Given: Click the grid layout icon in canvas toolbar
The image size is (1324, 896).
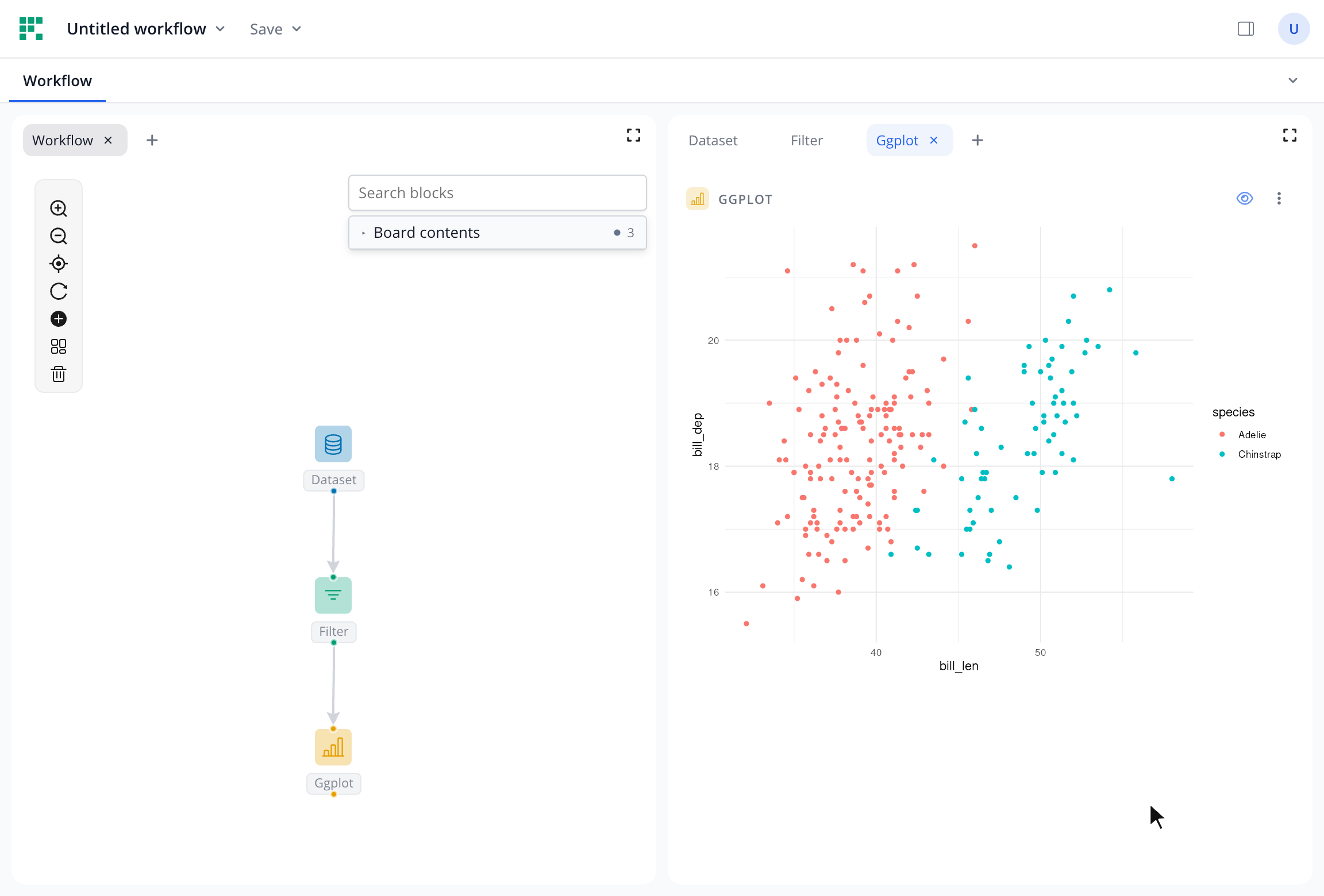Looking at the screenshot, I should 59,346.
